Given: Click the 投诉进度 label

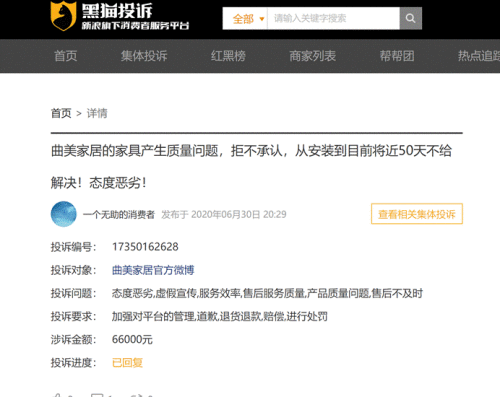Looking at the screenshot, I should 73,362.
